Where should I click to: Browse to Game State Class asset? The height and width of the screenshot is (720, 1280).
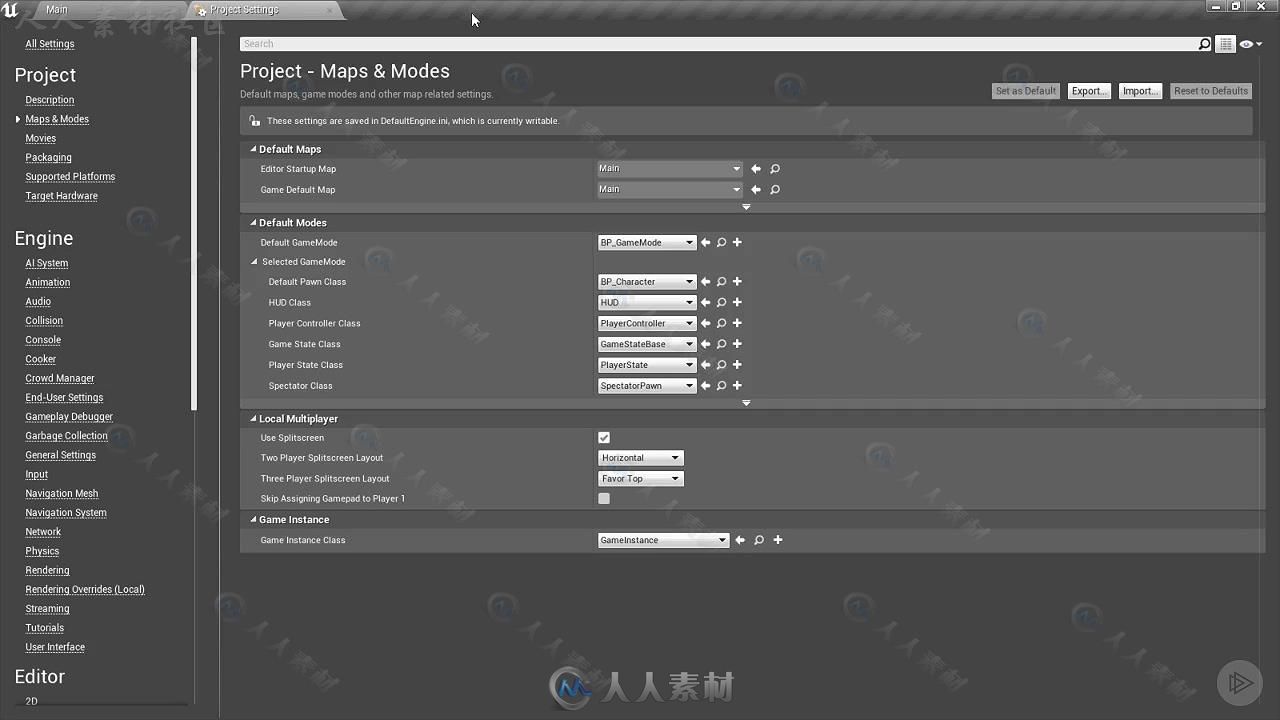click(x=721, y=344)
